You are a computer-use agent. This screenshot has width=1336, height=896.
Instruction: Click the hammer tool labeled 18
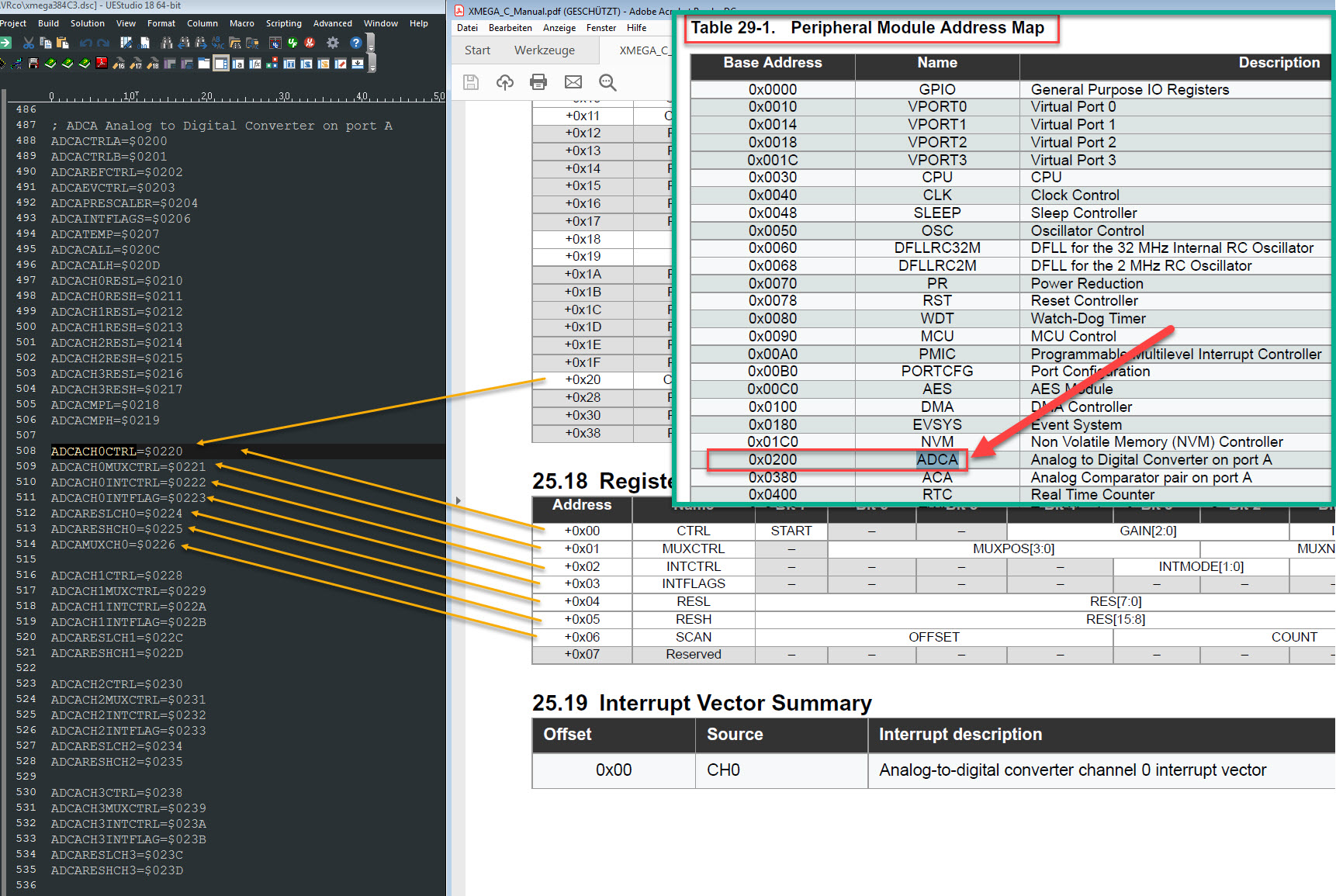pyautogui.click(x=153, y=64)
